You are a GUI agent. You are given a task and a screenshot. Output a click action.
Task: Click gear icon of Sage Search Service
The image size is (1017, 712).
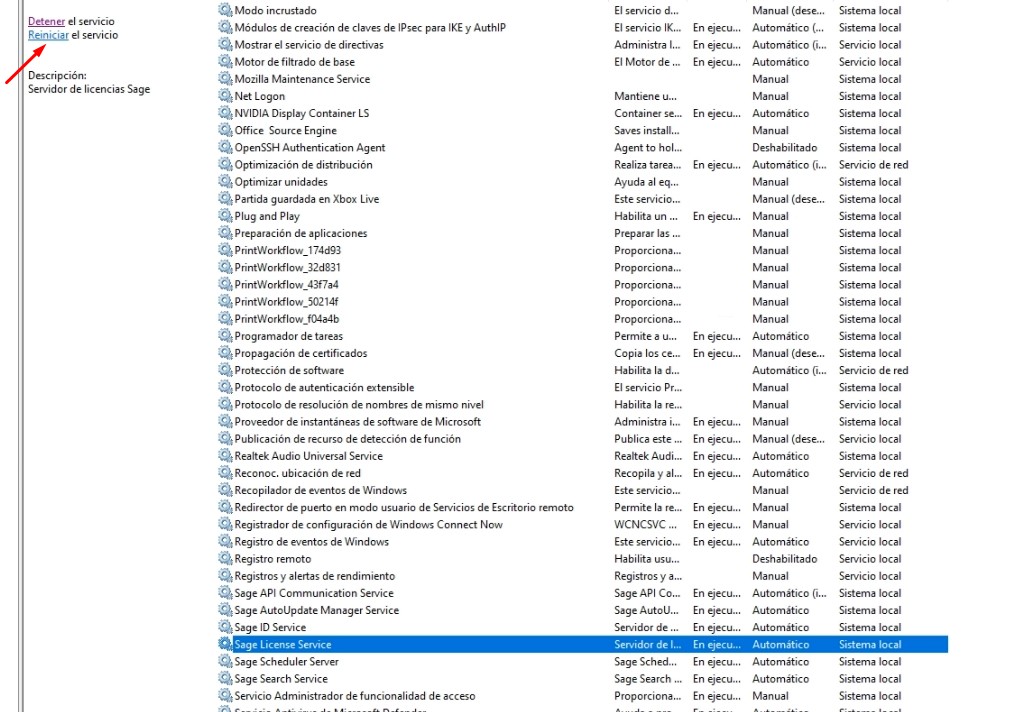point(224,678)
